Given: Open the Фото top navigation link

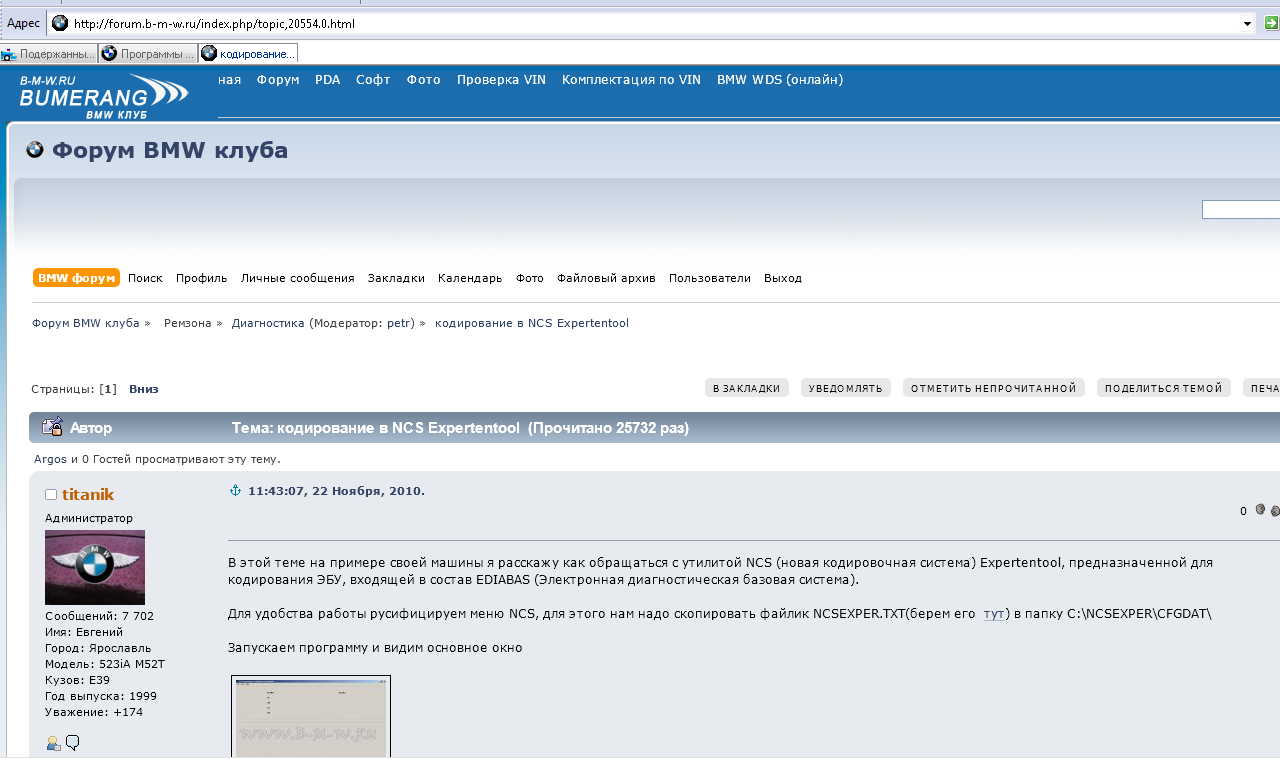Looking at the screenshot, I should [x=423, y=80].
